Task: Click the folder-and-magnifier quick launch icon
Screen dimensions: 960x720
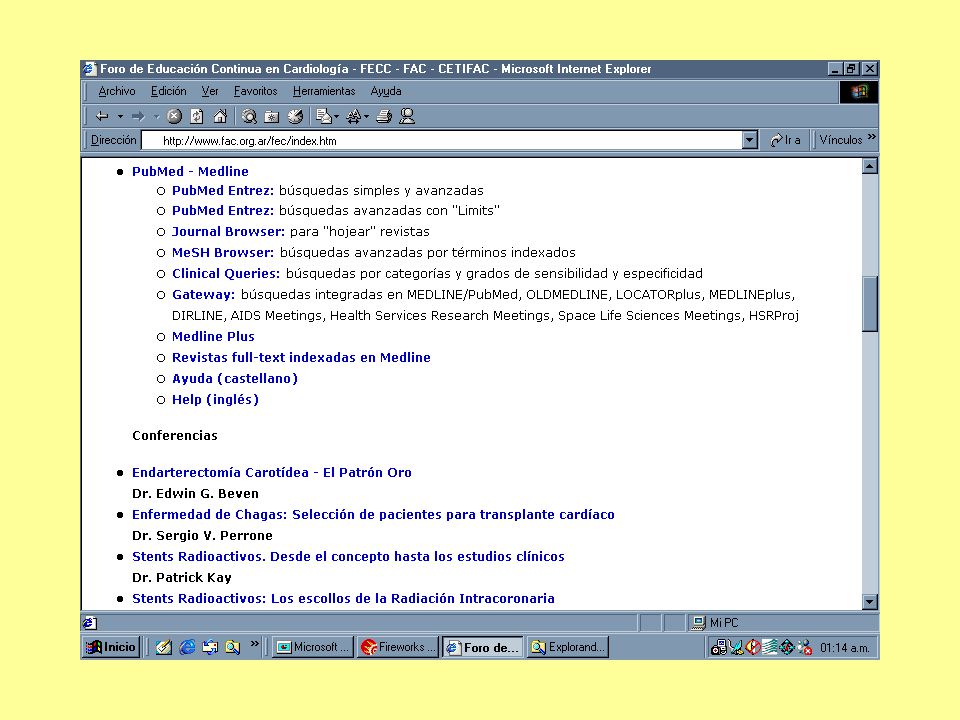Action: (x=233, y=647)
